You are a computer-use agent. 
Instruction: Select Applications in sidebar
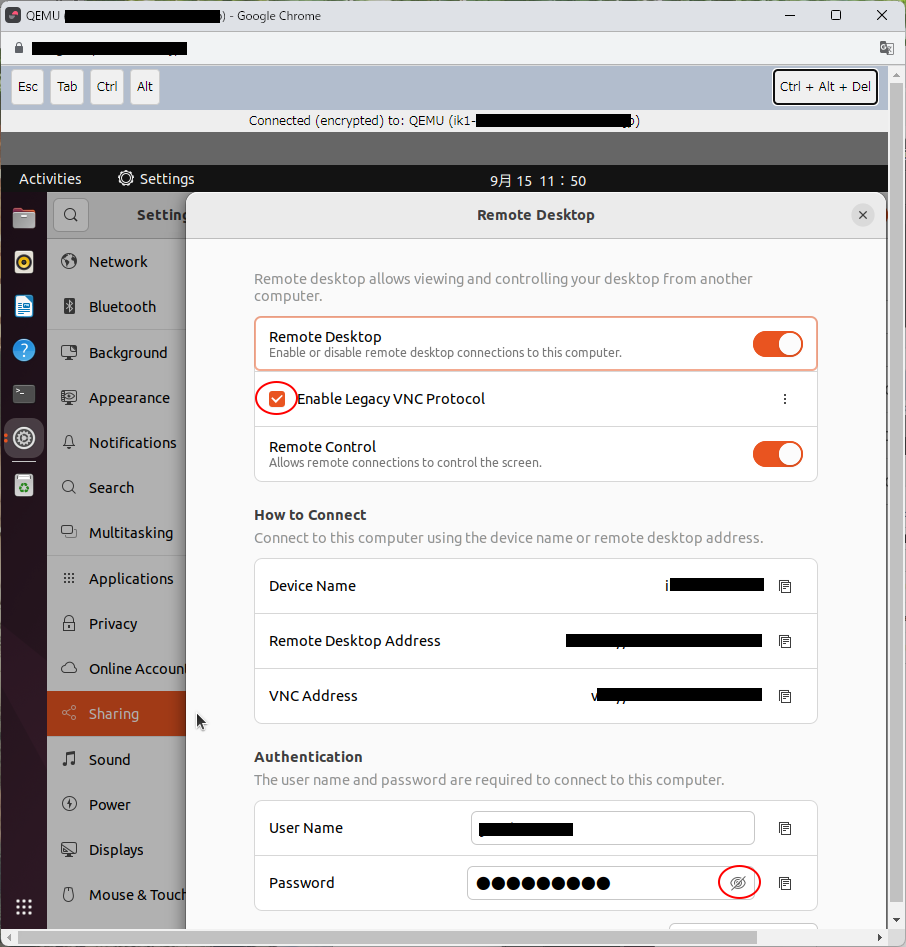pyautogui.click(x=117, y=579)
